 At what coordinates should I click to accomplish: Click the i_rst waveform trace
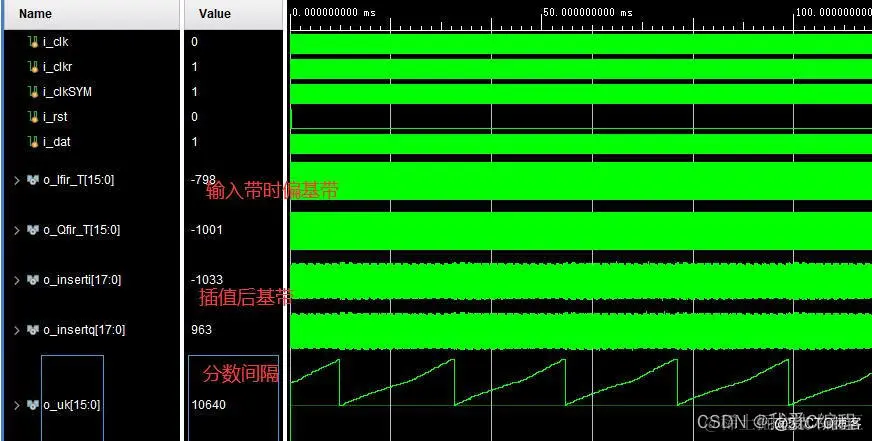click(581, 119)
